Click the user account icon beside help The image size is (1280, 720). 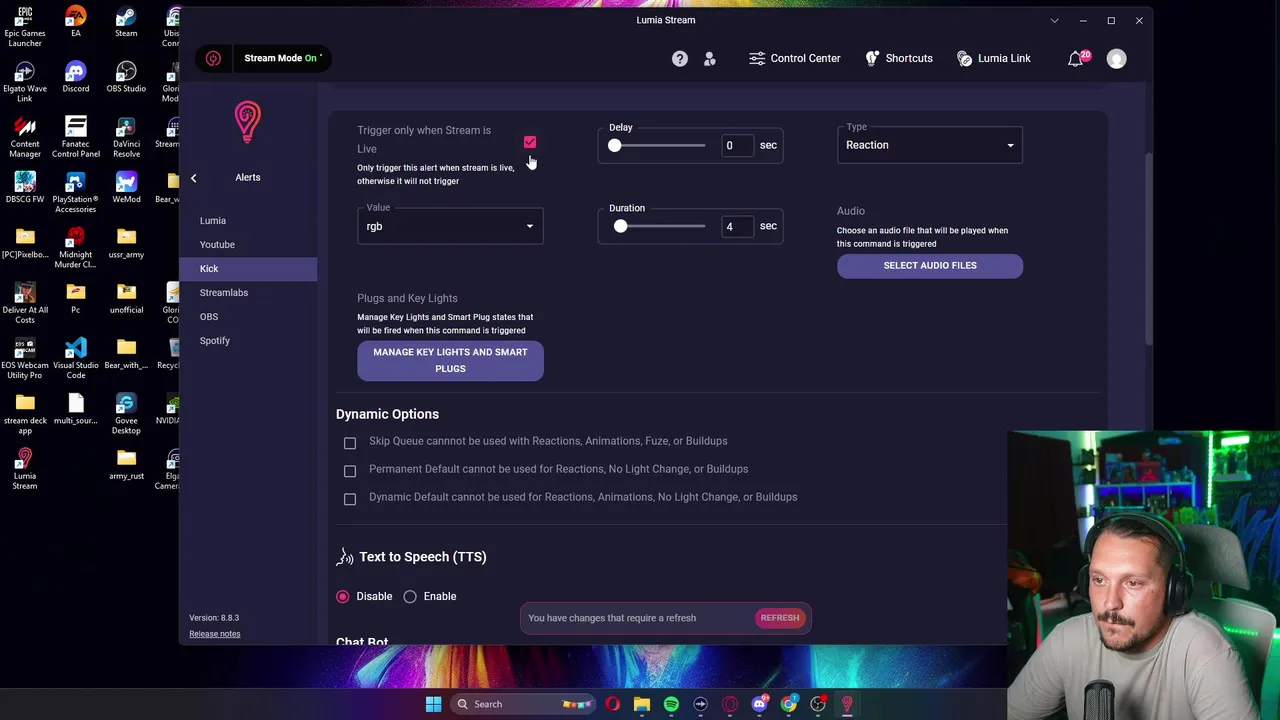710,59
